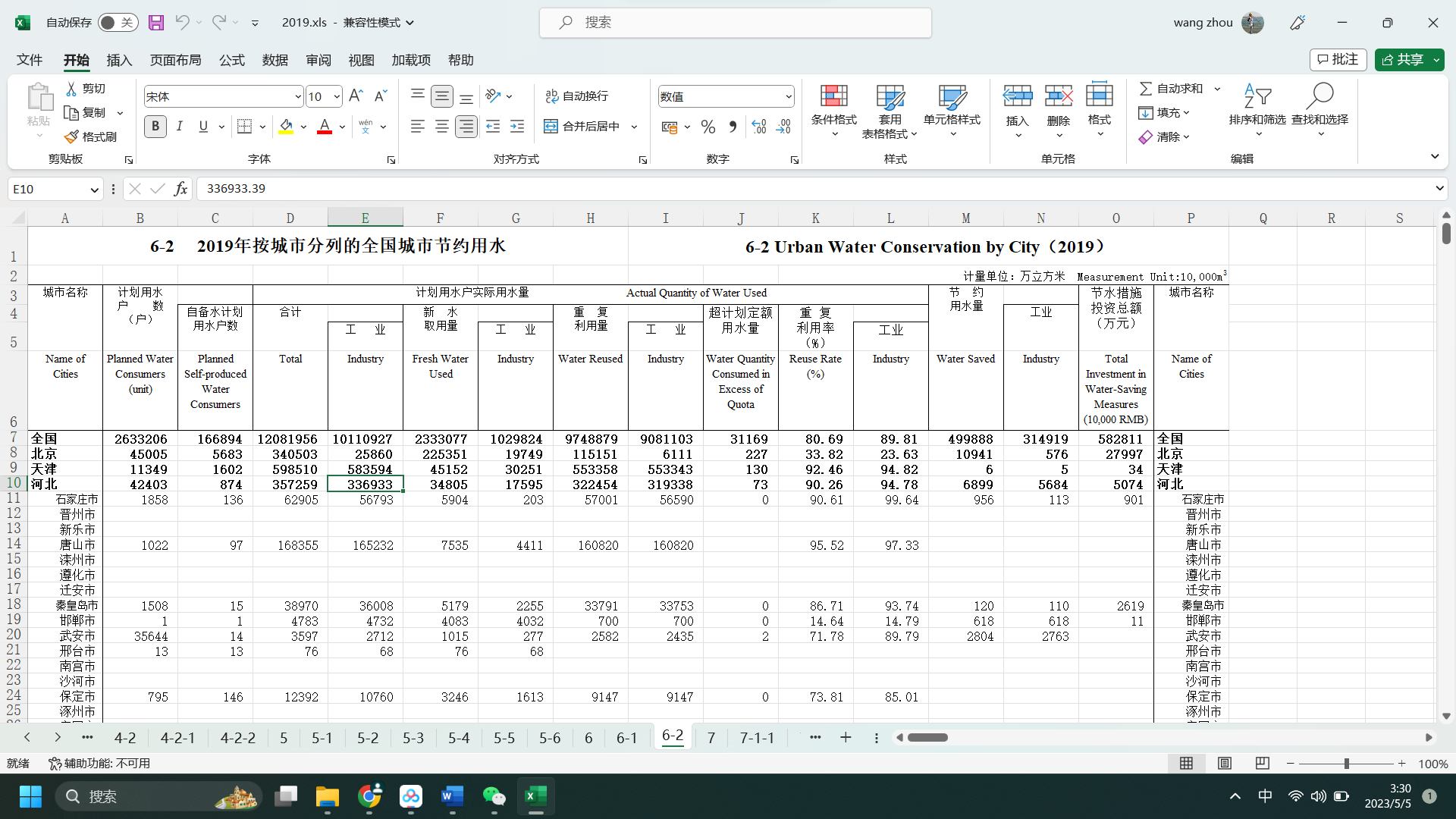The image size is (1456, 819).
Task: Click the Comments button
Action: pos(1338,60)
